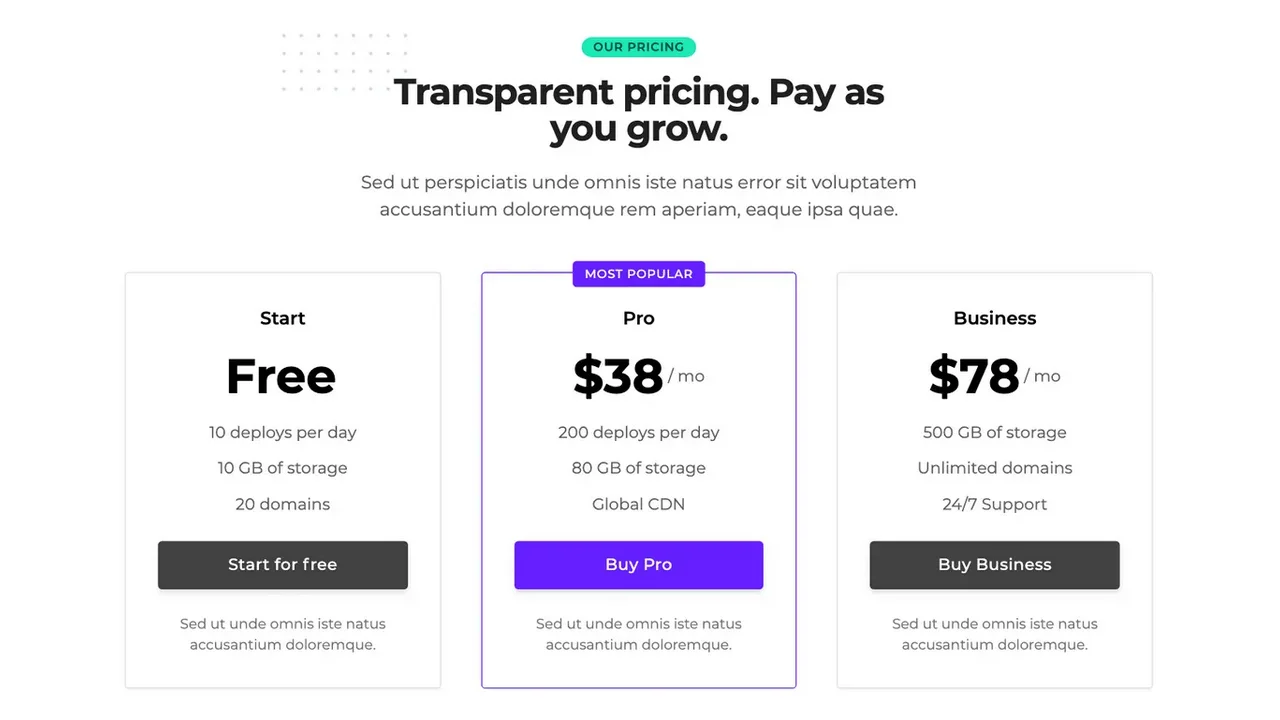The width and height of the screenshot is (1280, 720).
Task: Click the Start for free button
Action: (282, 564)
